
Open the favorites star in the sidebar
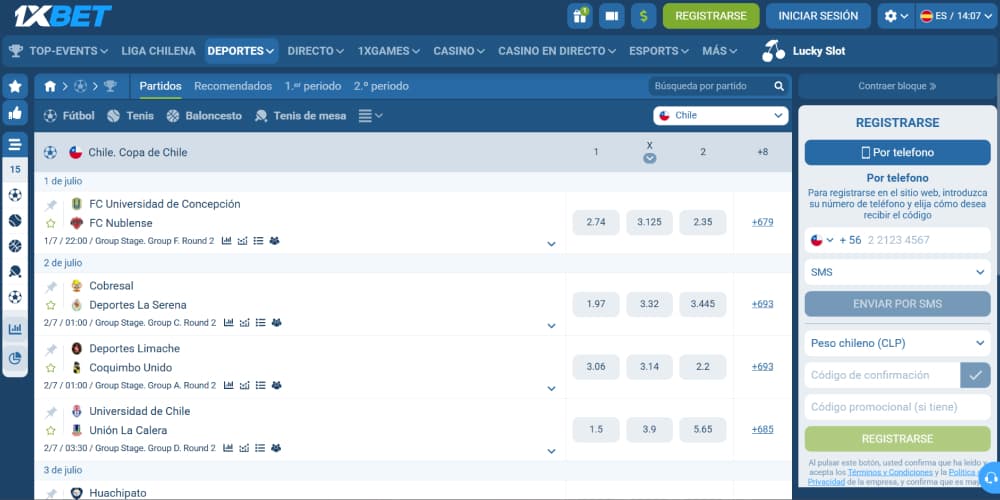point(15,86)
